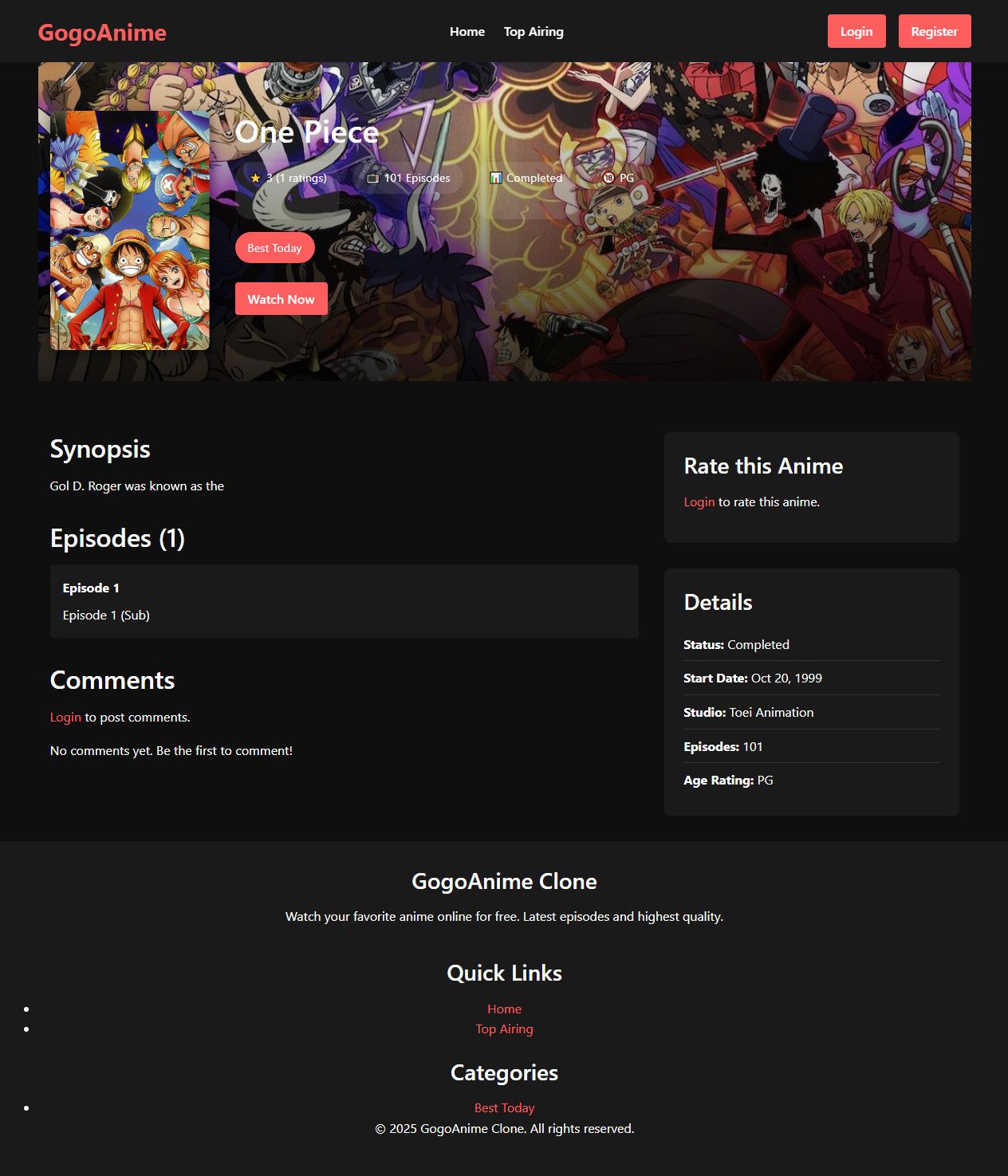Click the Completed status chart icon
1008x1176 pixels.
[495, 178]
